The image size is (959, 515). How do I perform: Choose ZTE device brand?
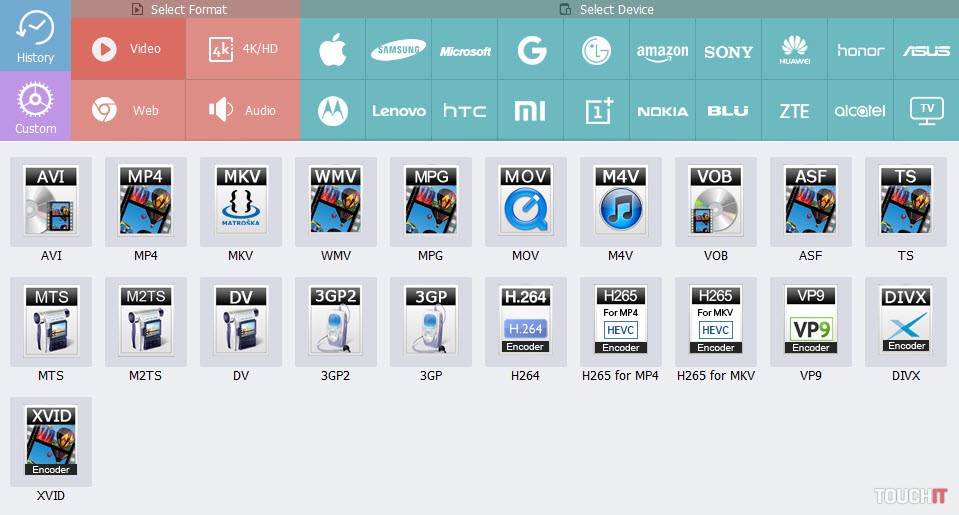[x=794, y=111]
